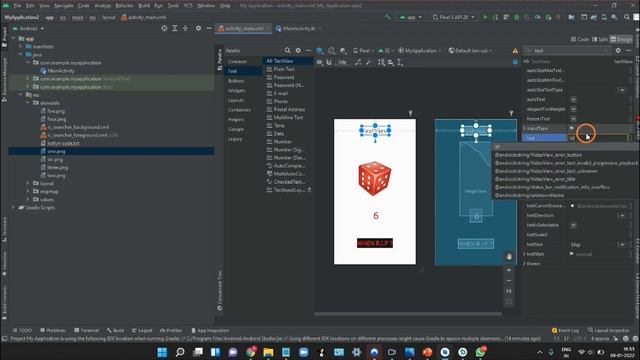Collapse the drawable folder
This screenshot has height=360, width=640.
tap(28, 103)
